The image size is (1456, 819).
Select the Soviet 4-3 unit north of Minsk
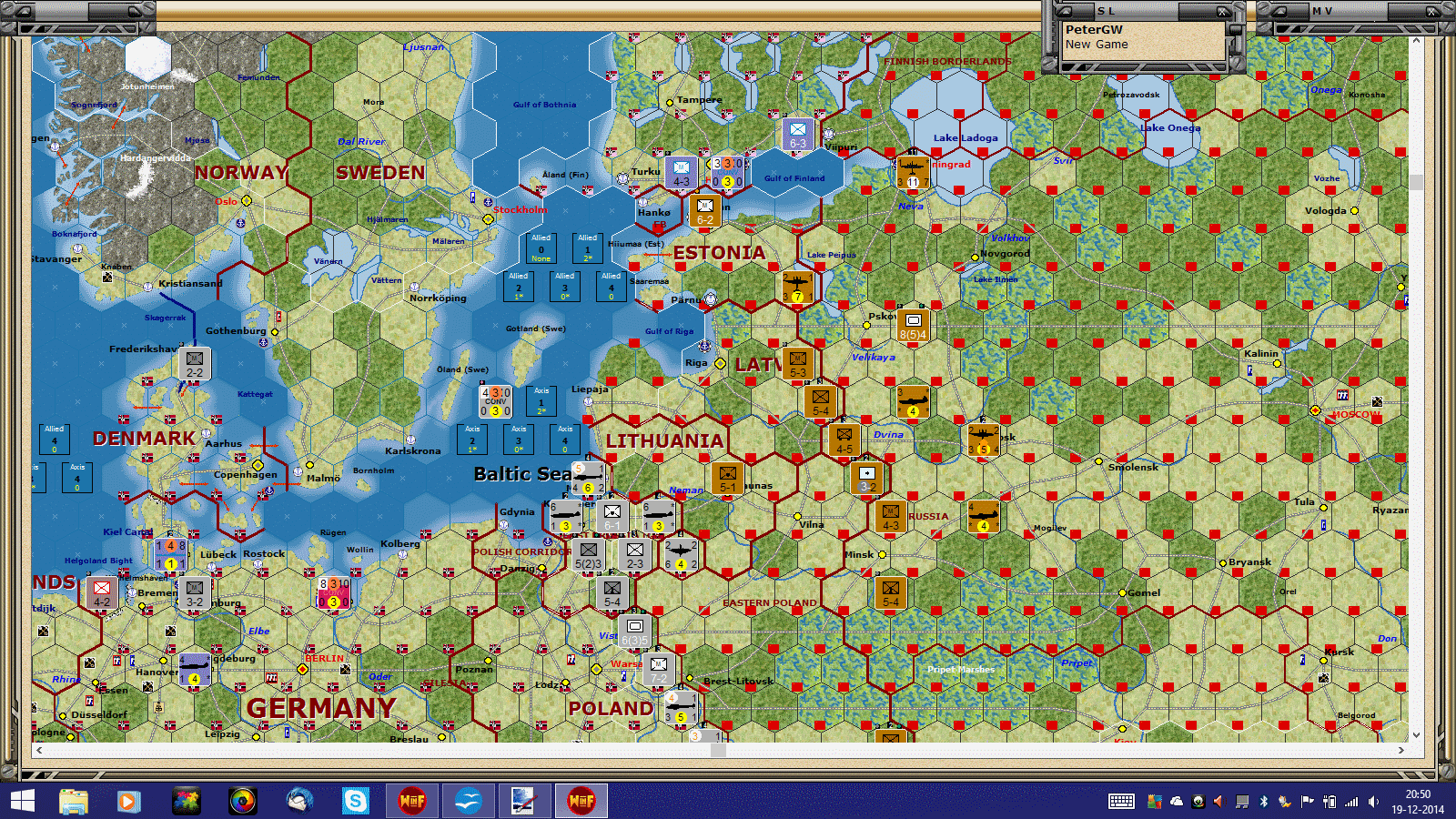point(891,516)
